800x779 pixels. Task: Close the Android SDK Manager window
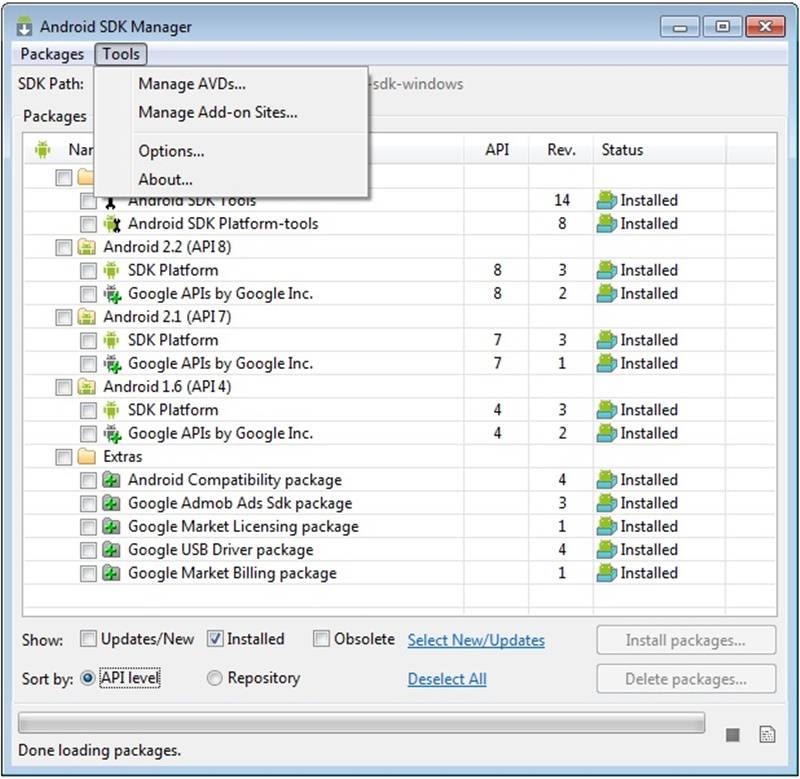pos(765,27)
